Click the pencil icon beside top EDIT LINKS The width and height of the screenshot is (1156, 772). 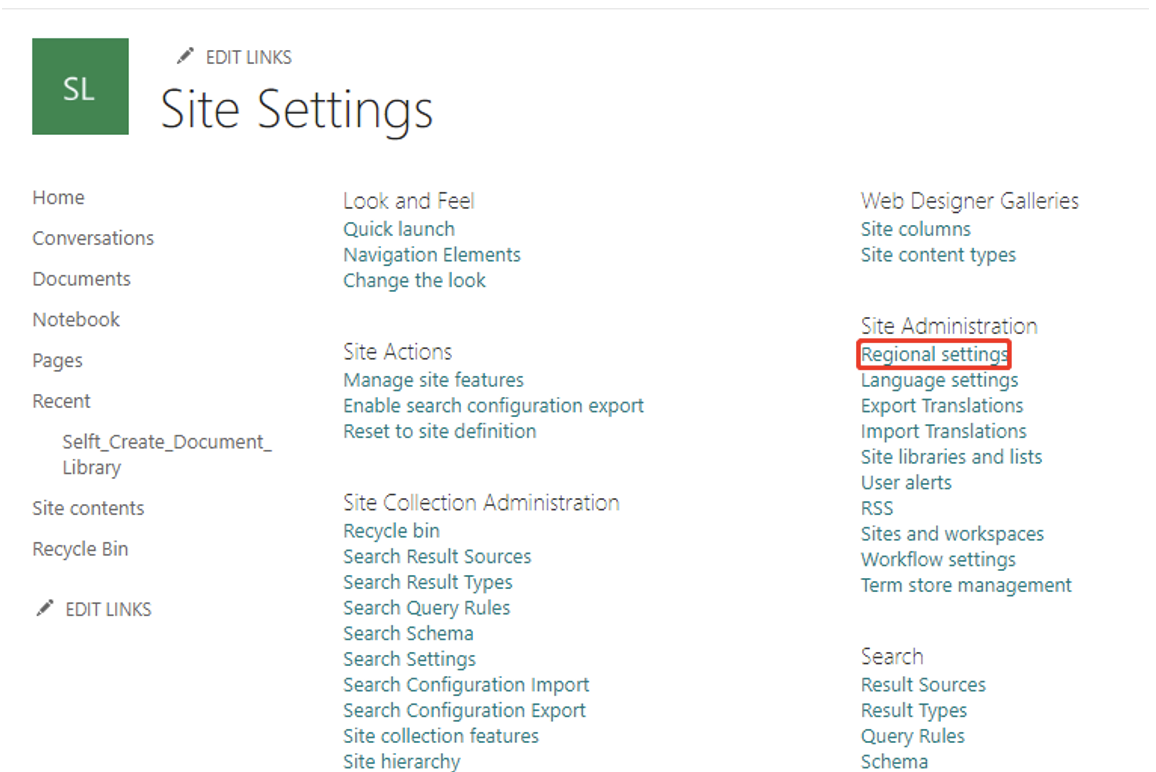point(185,57)
